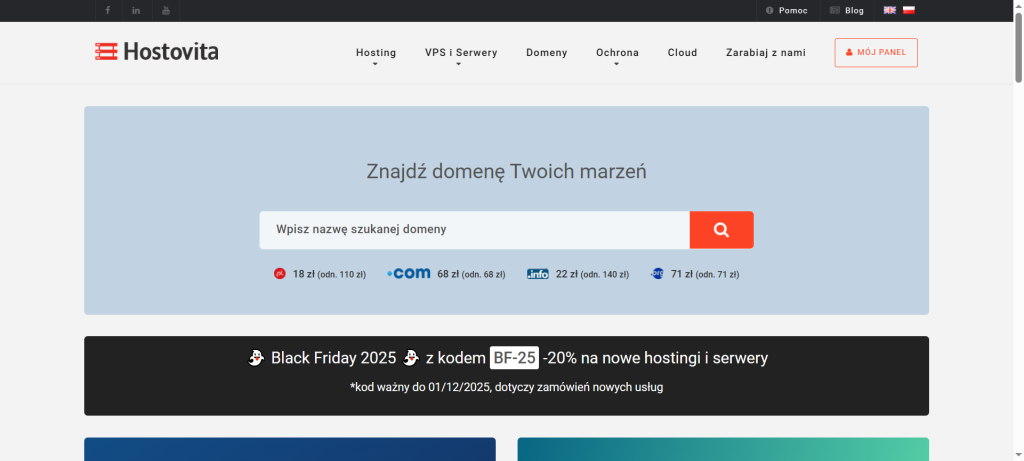Open the Domeny menu item

[546, 53]
